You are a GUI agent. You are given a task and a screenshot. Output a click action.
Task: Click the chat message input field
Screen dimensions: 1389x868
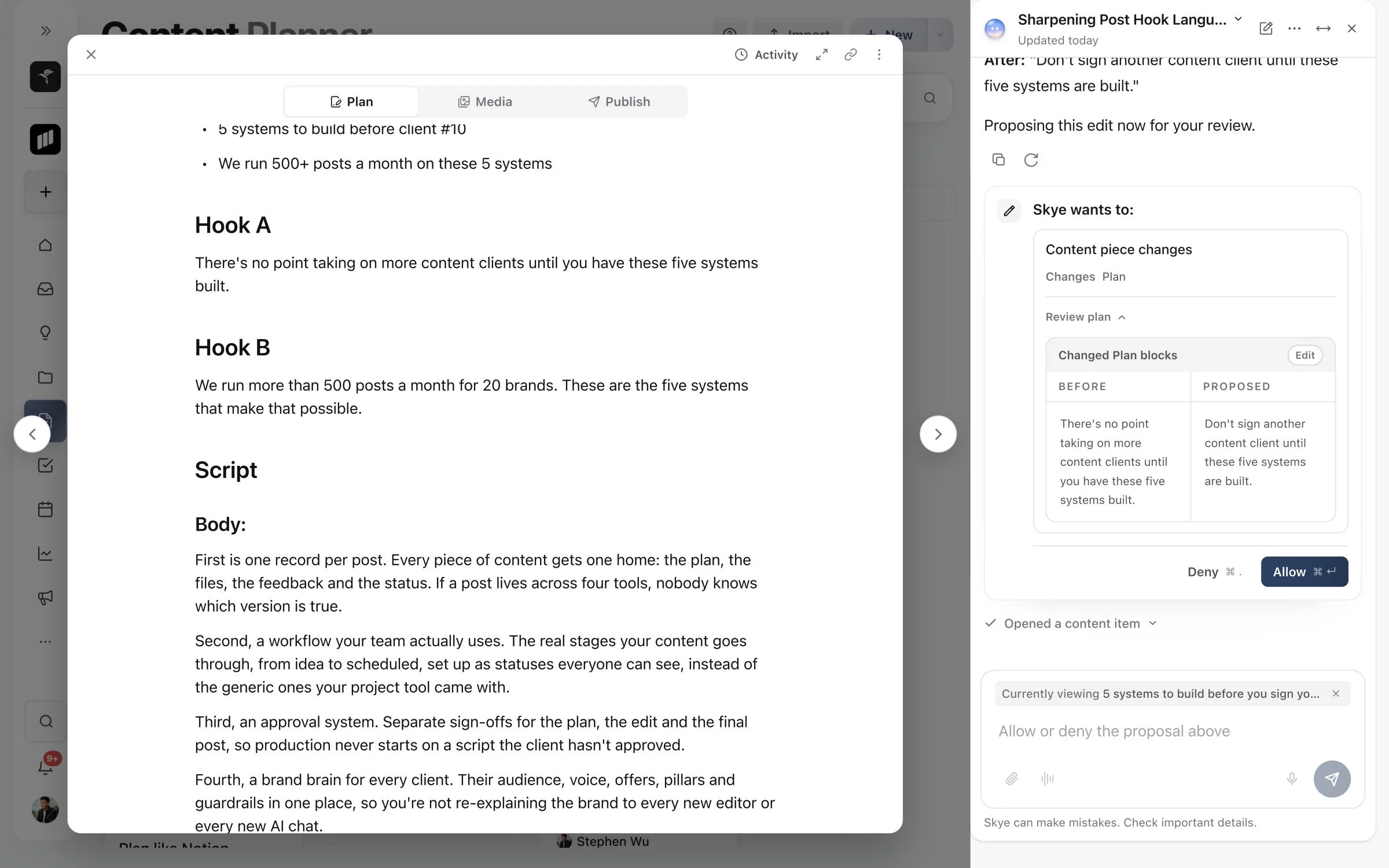pyautogui.click(x=1172, y=731)
